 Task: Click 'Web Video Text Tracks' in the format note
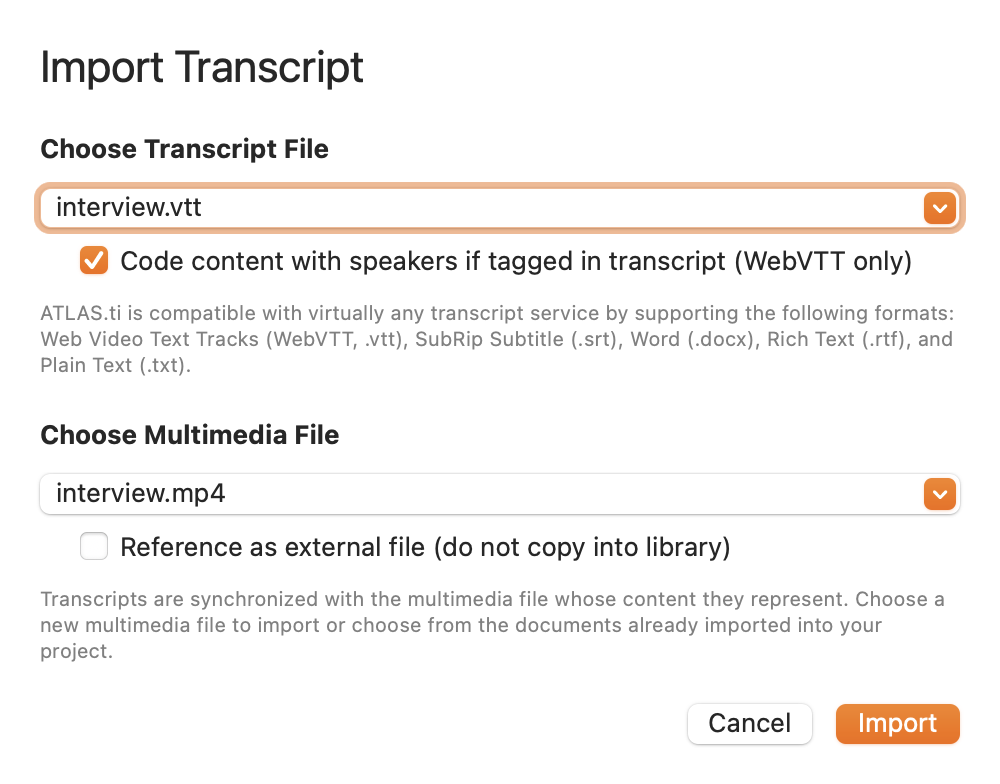150,339
